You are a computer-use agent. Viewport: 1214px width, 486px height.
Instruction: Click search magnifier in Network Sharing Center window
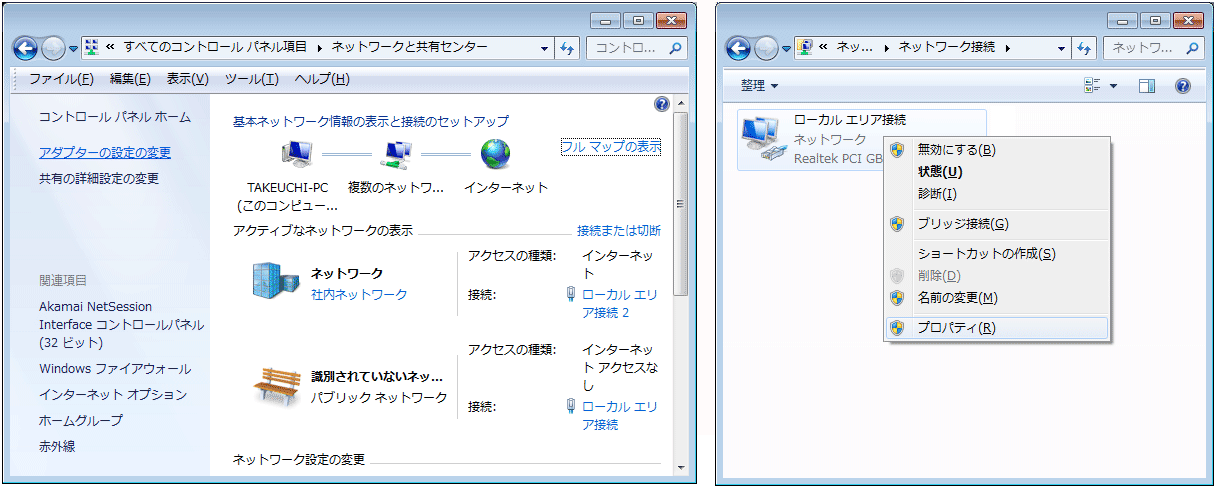(x=676, y=47)
